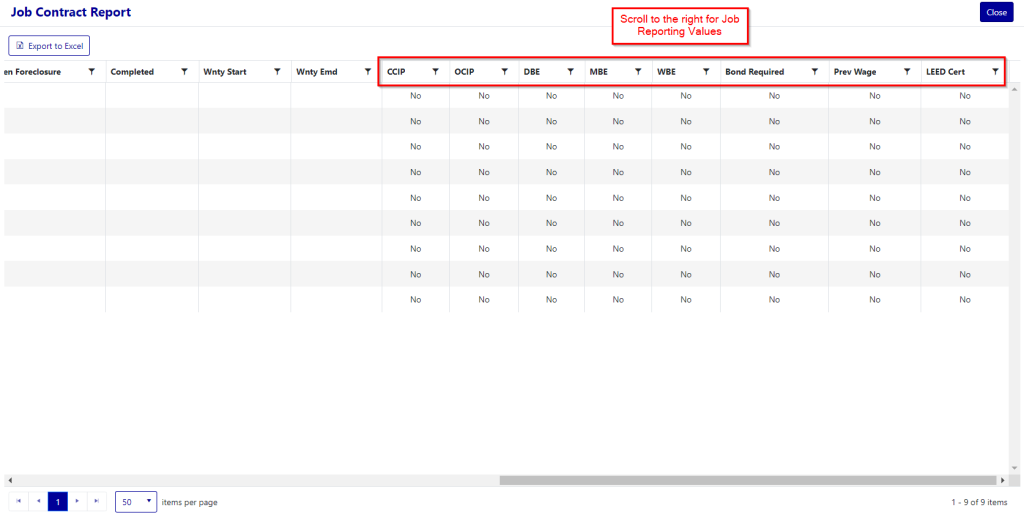Click the Job Contract Report title
Image resolution: width=1024 pixels, height=518 pixels.
point(71,12)
